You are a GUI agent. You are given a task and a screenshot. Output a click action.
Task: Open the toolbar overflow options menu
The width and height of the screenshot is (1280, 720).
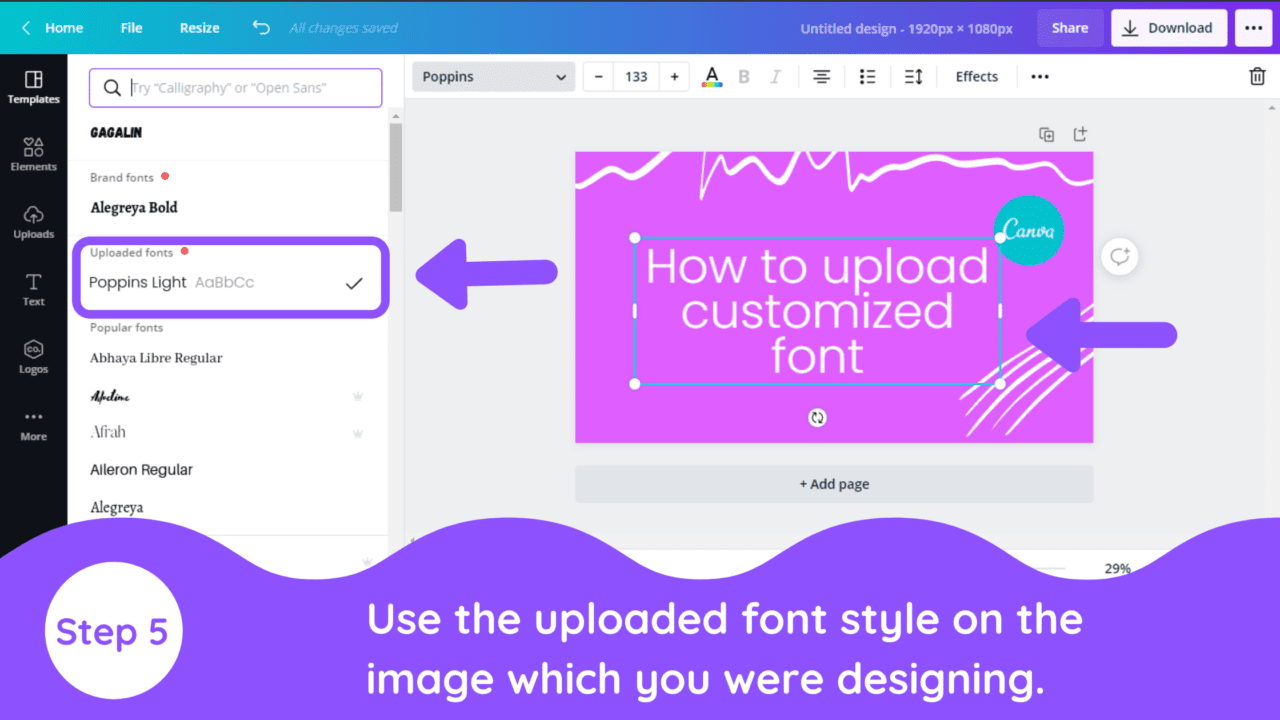point(1039,76)
